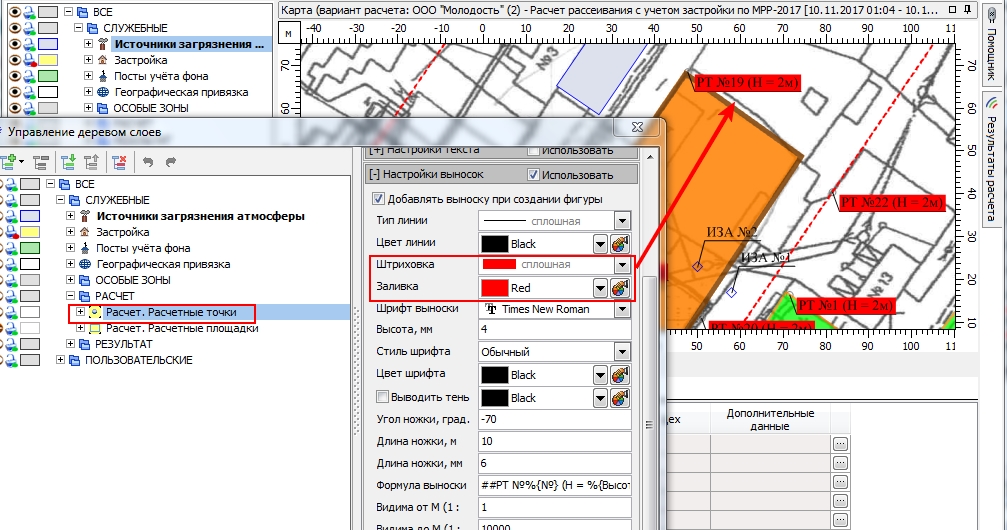This screenshot has height=530, width=1007.
Task: Click the ИЗА №1 source marker on map
Action: pyautogui.click(x=731, y=292)
